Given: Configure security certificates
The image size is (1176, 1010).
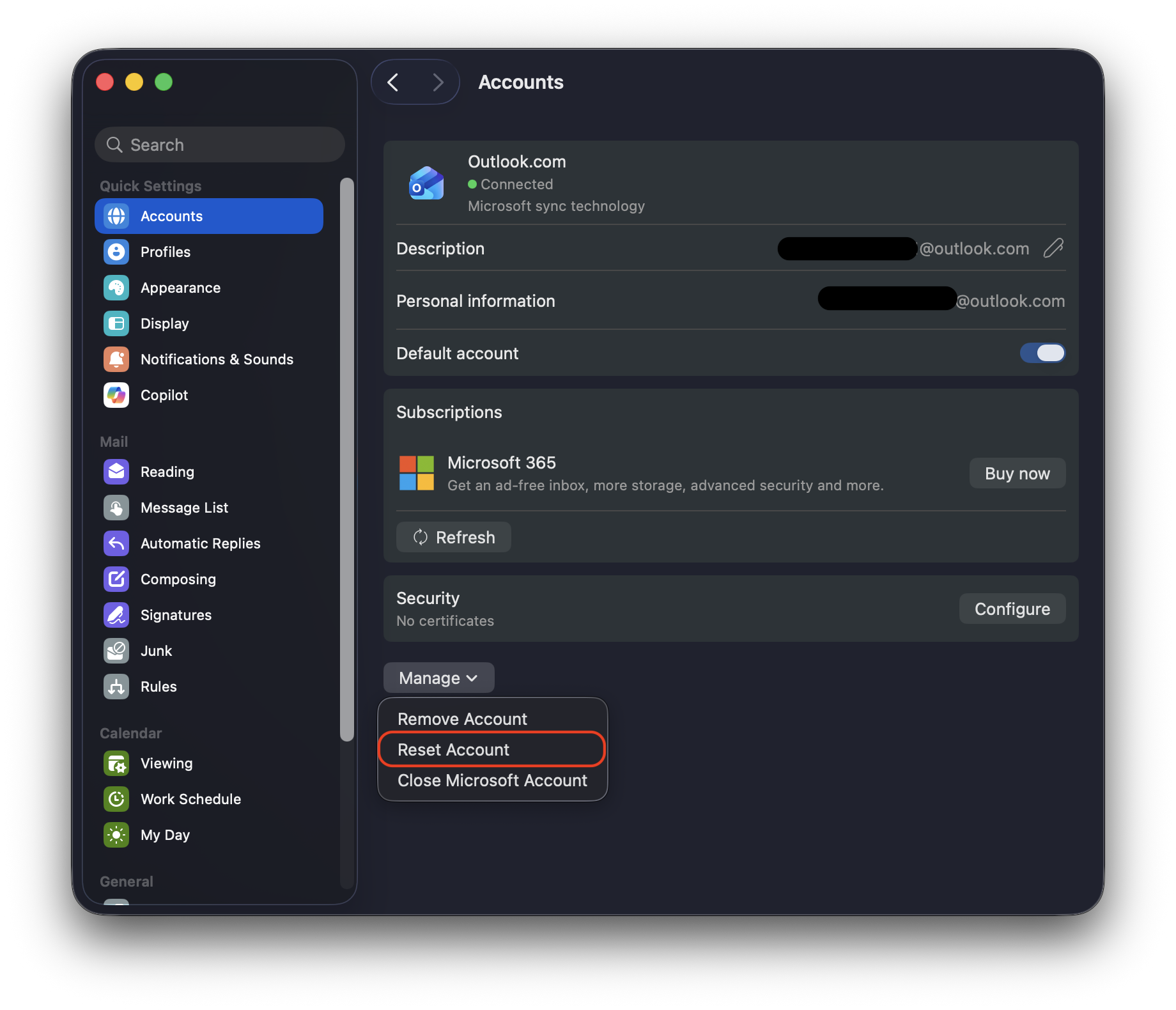Looking at the screenshot, I should [1012, 609].
